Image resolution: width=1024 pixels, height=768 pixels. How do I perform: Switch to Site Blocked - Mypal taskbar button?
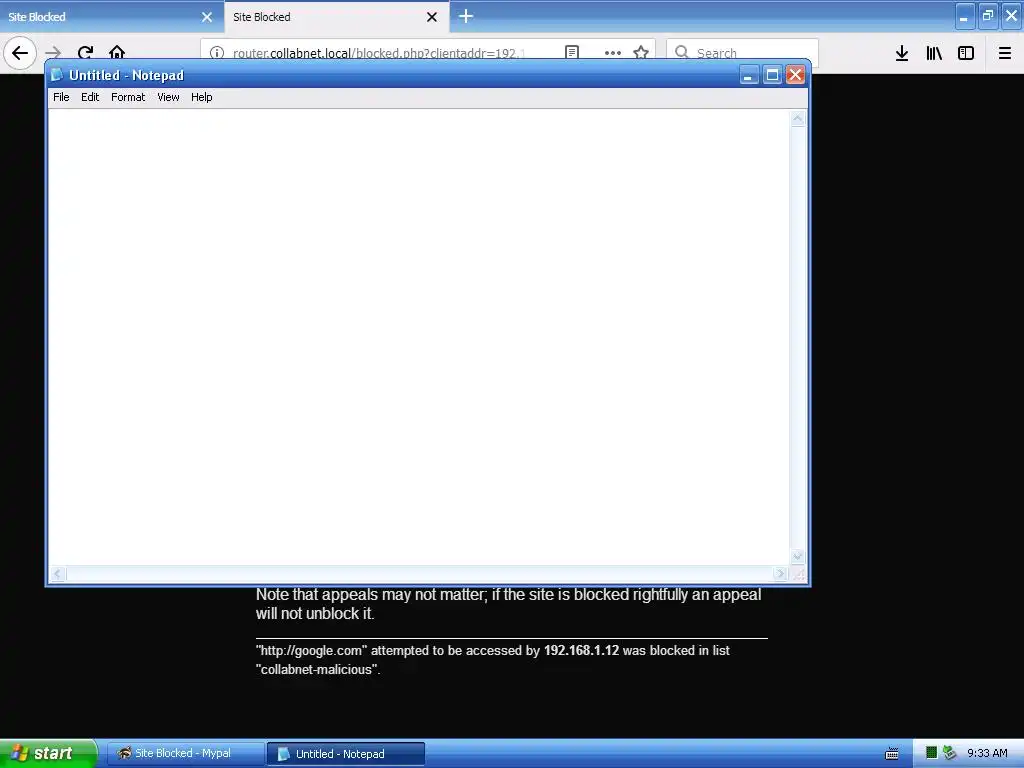click(x=185, y=754)
